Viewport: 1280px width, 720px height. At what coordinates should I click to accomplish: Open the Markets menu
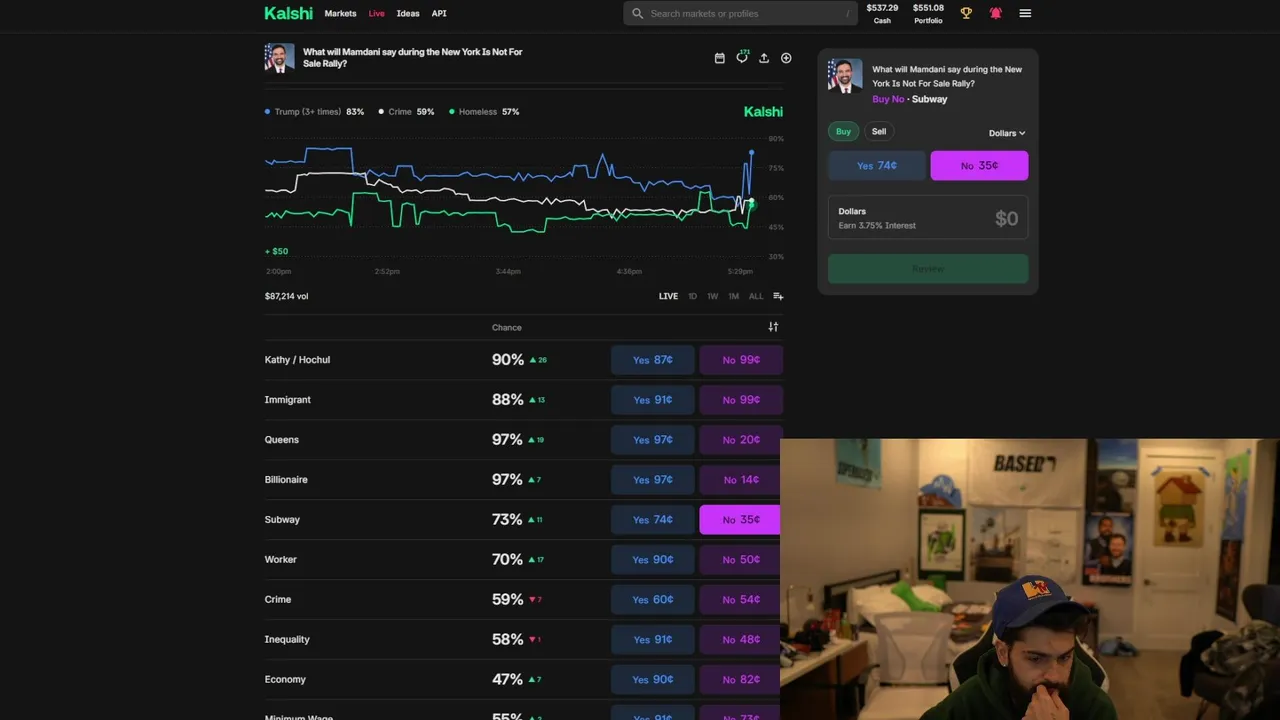tap(340, 13)
